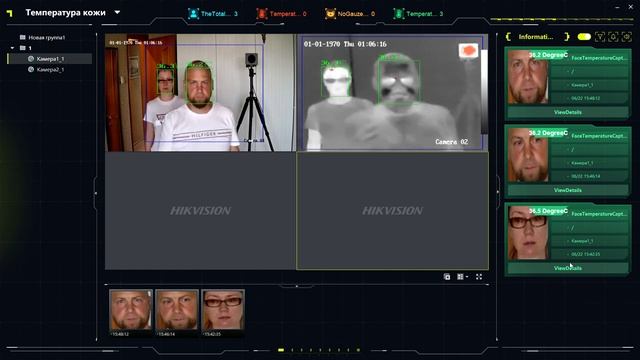Open woman's face photo on 36.5 DegreeC card
640x360 pixels.
point(528,233)
